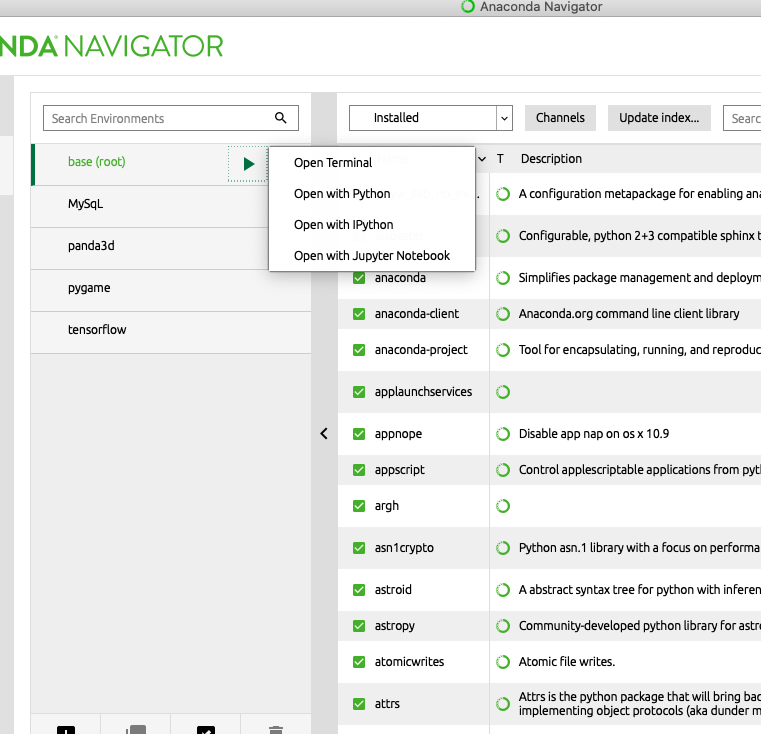This screenshot has height=734, width=761.
Task: Click the status circle for anaconda-project
Action: click(503, 350)
